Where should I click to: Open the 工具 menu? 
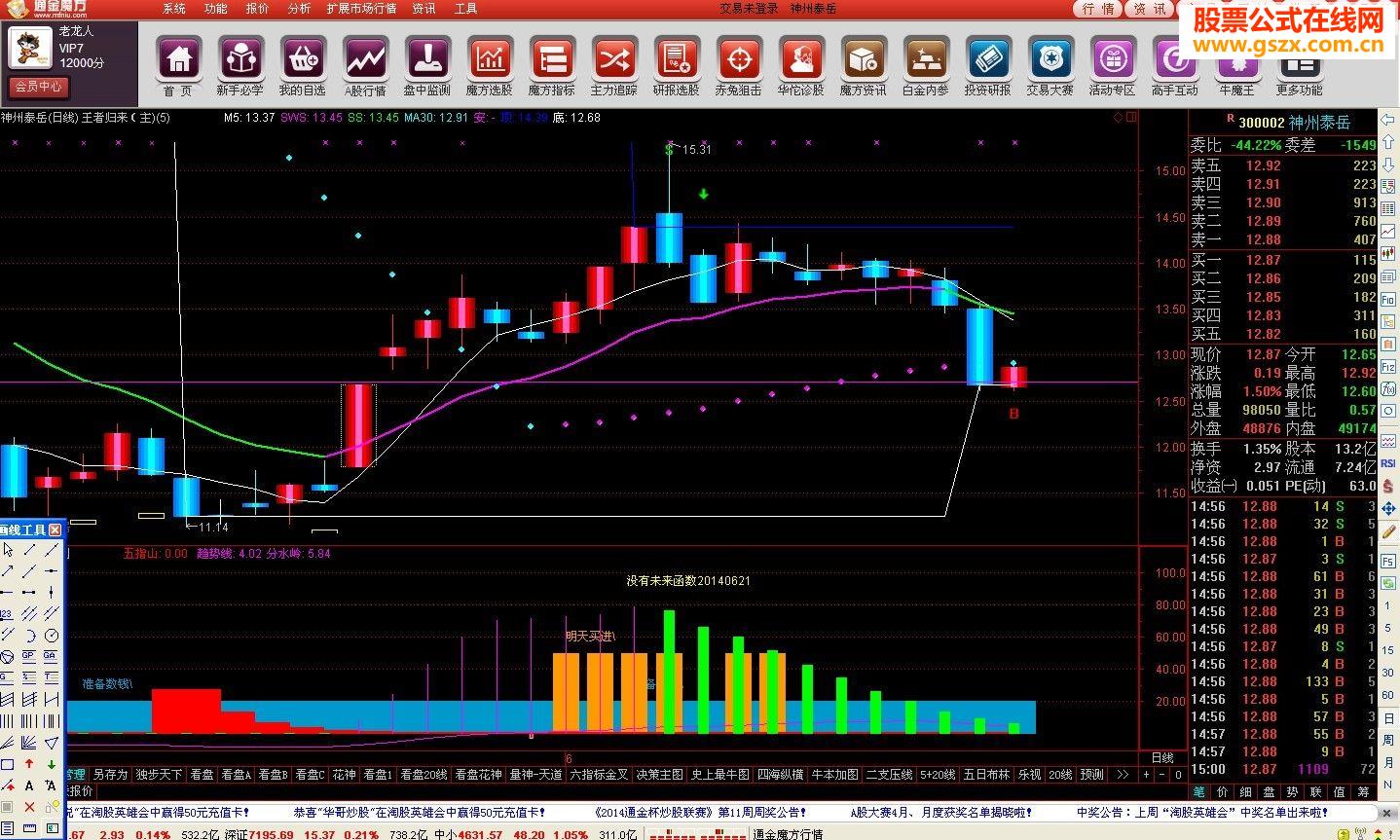coord(466,8)
